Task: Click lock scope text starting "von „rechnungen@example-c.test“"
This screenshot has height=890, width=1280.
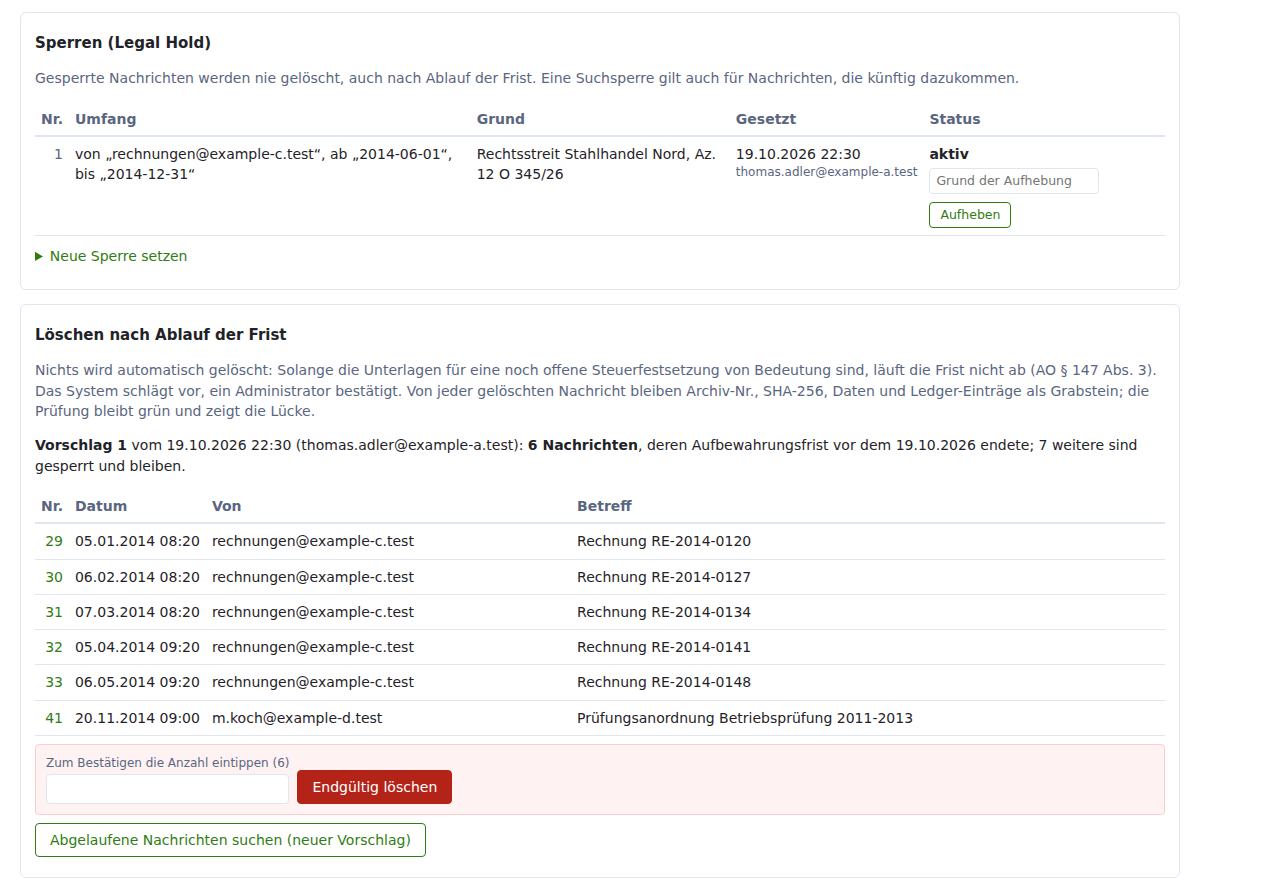Action: 264,164
